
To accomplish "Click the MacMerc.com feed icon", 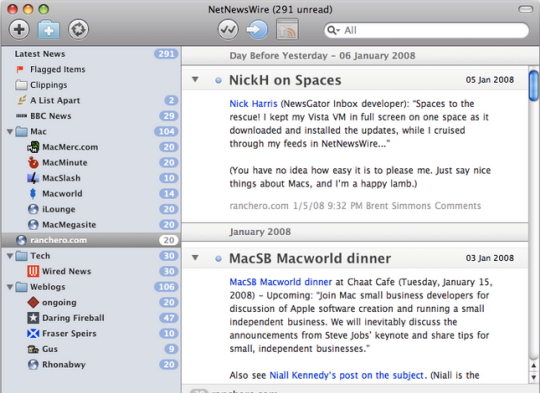I will click(33, 147).
